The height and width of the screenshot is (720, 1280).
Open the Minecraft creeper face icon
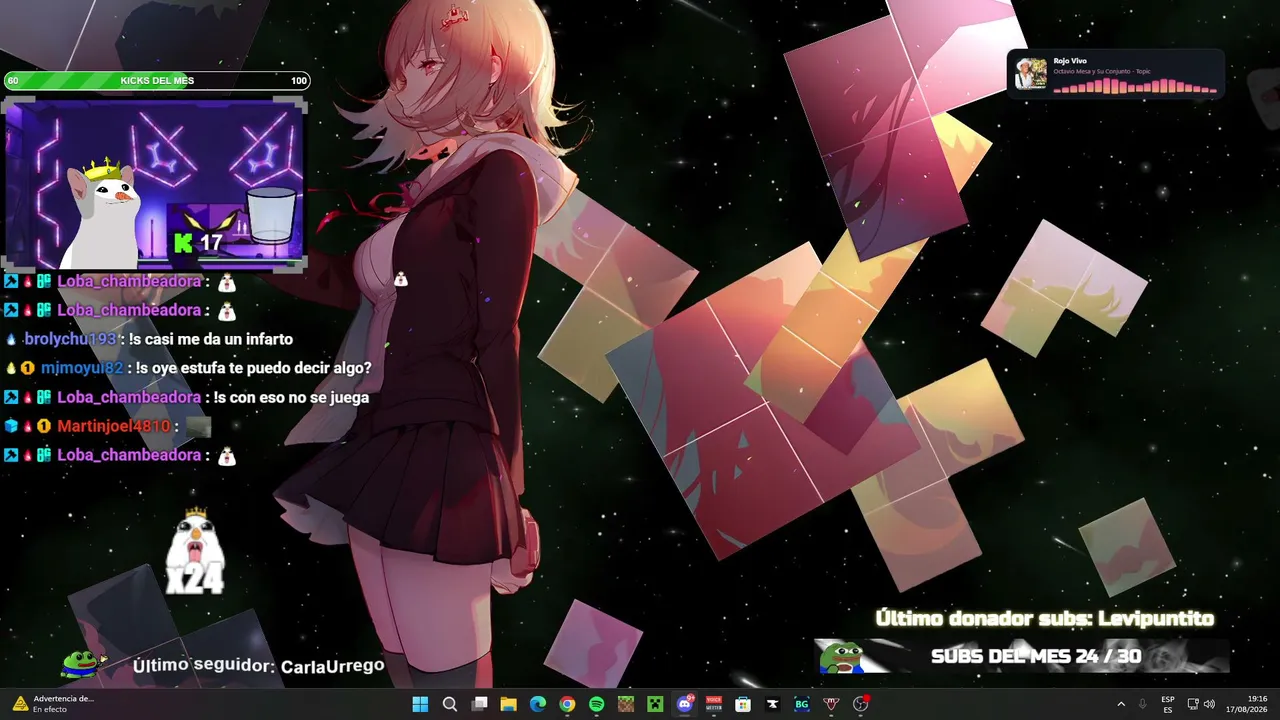[x=655, y=704]
